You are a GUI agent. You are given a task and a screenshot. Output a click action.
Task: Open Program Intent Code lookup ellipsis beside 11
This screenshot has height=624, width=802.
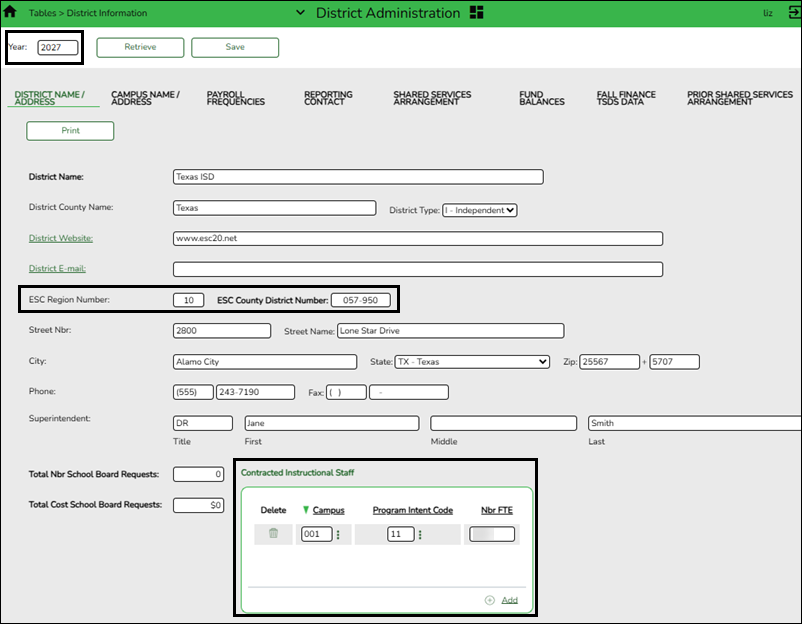pyautogui.click(x=420, y=534)
